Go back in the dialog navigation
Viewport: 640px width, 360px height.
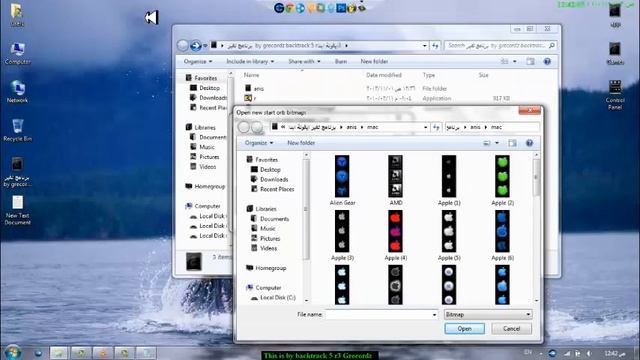244,127
